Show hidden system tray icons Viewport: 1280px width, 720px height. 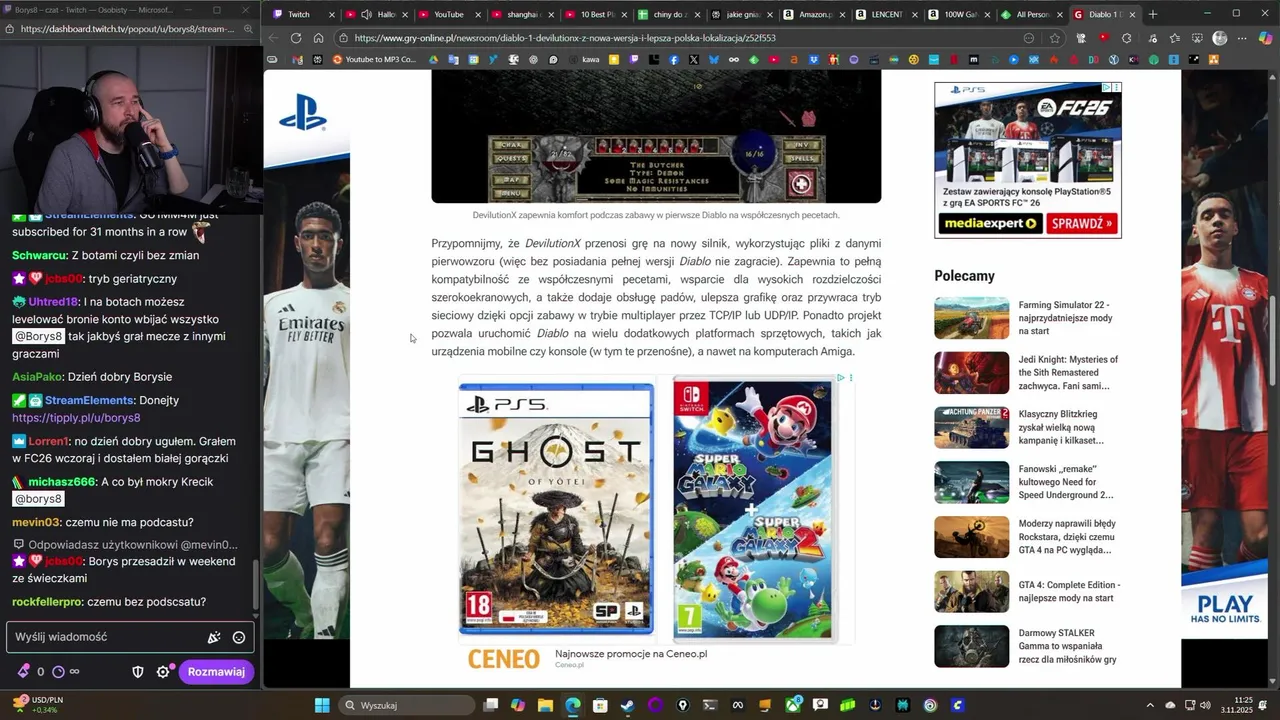click(1150, 705)
